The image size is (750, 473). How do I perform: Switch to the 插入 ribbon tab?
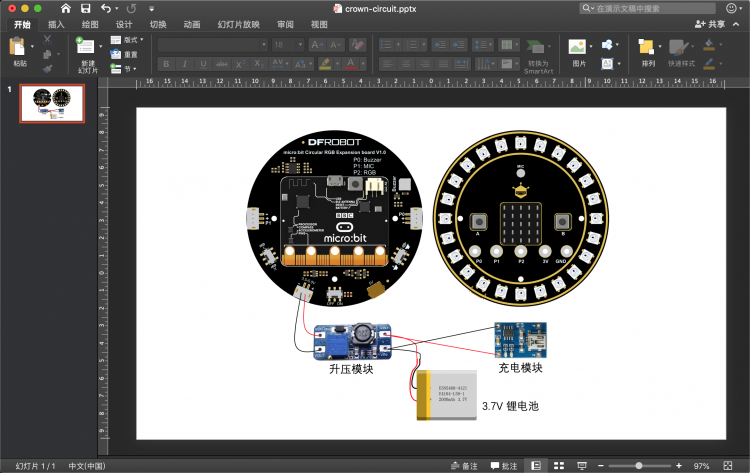56,24
